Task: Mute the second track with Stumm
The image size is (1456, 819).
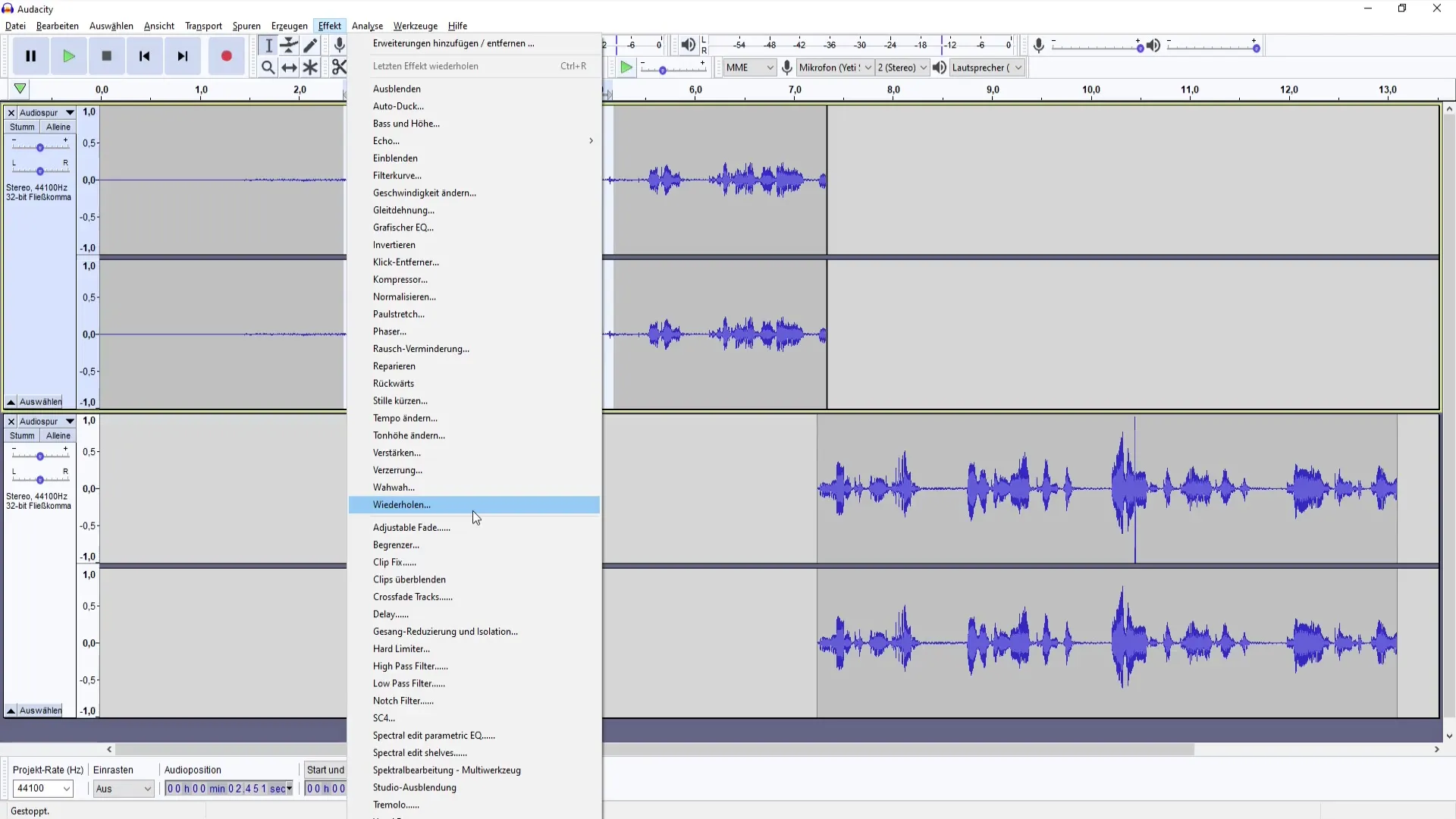Action: point(22,435)
